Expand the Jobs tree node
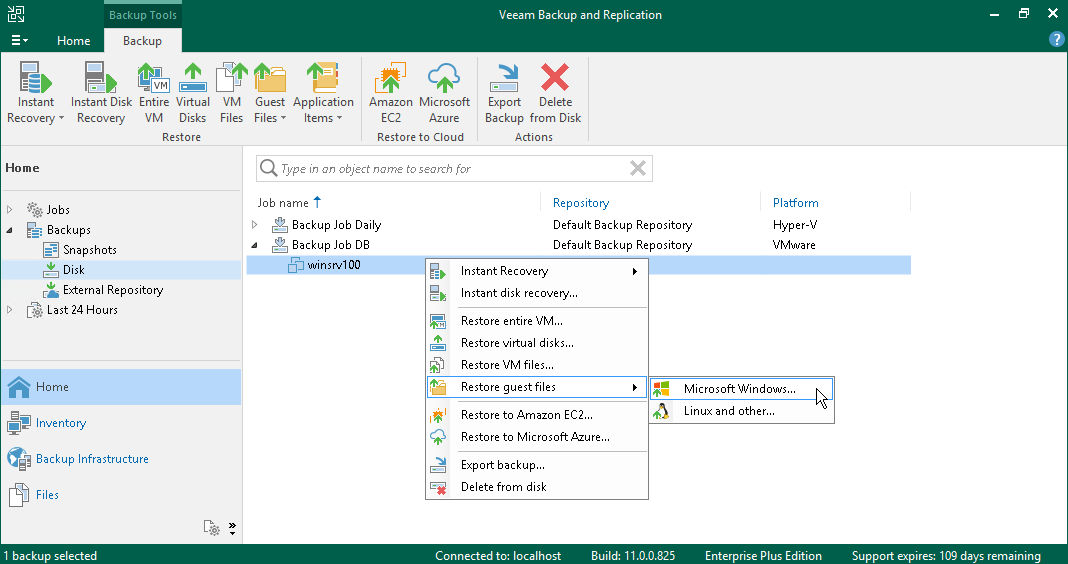The width and height of the screenshot is (1068, 564). coord(11,210)
